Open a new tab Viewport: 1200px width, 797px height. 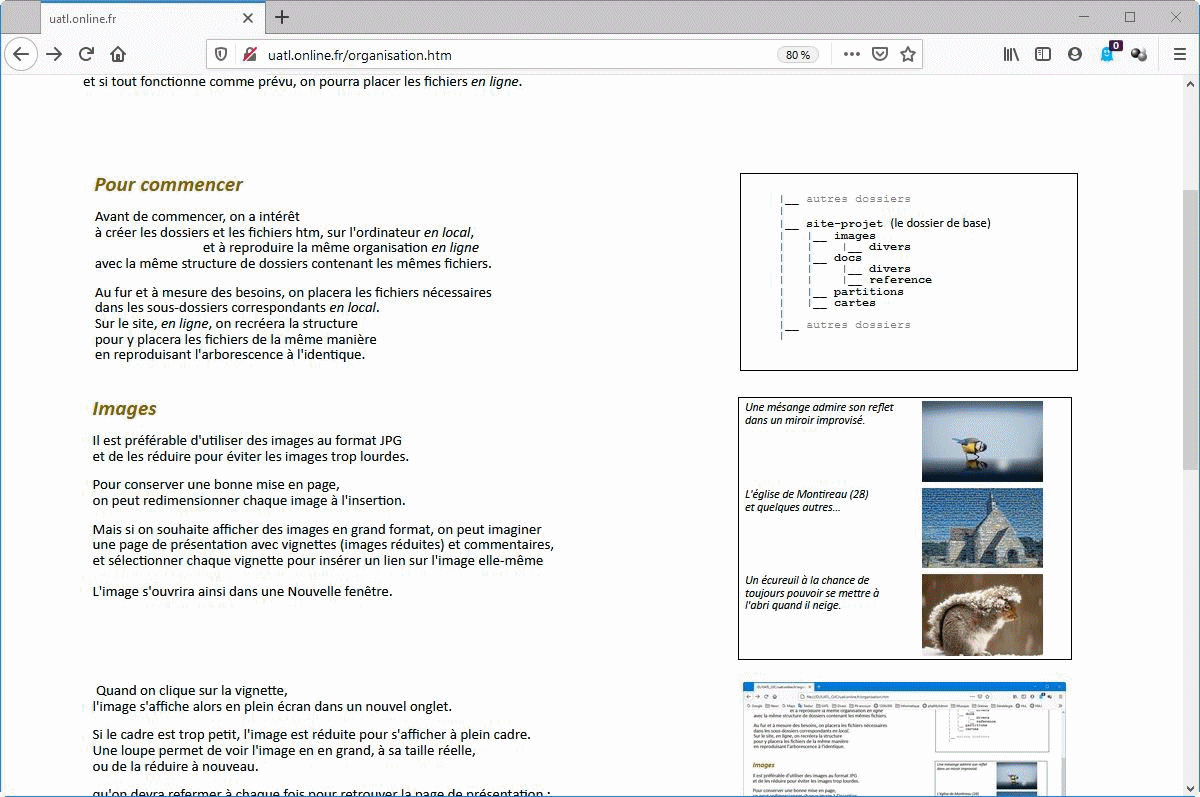pos(282,17)
